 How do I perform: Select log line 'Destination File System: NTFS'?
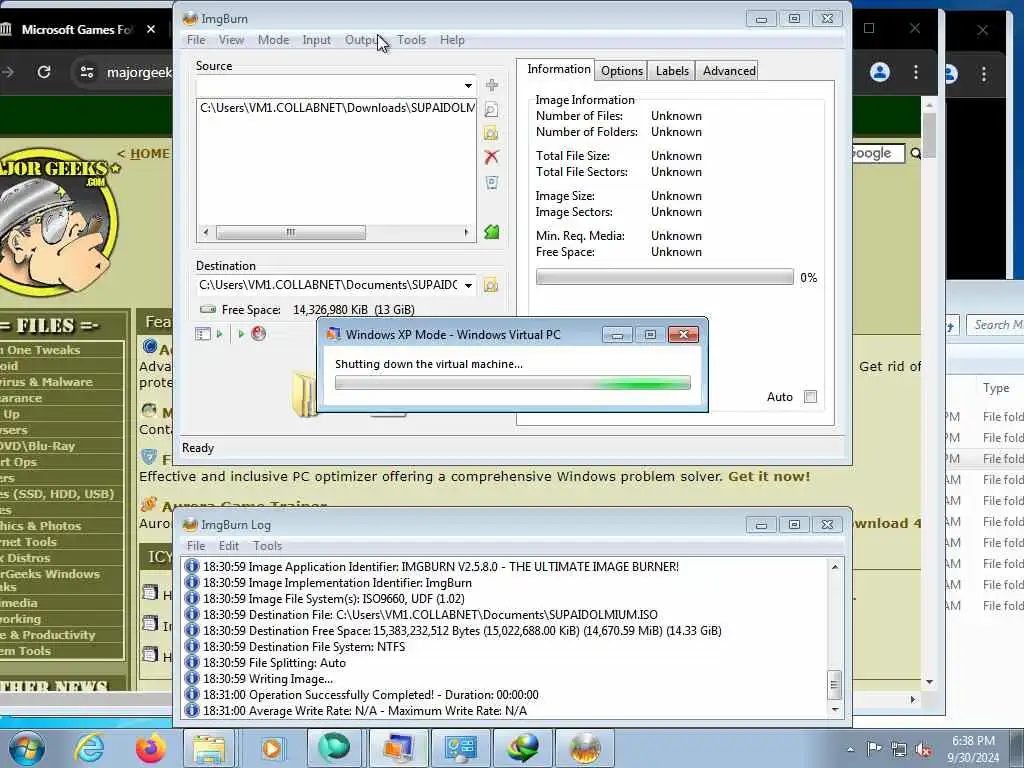coord(295,647)
